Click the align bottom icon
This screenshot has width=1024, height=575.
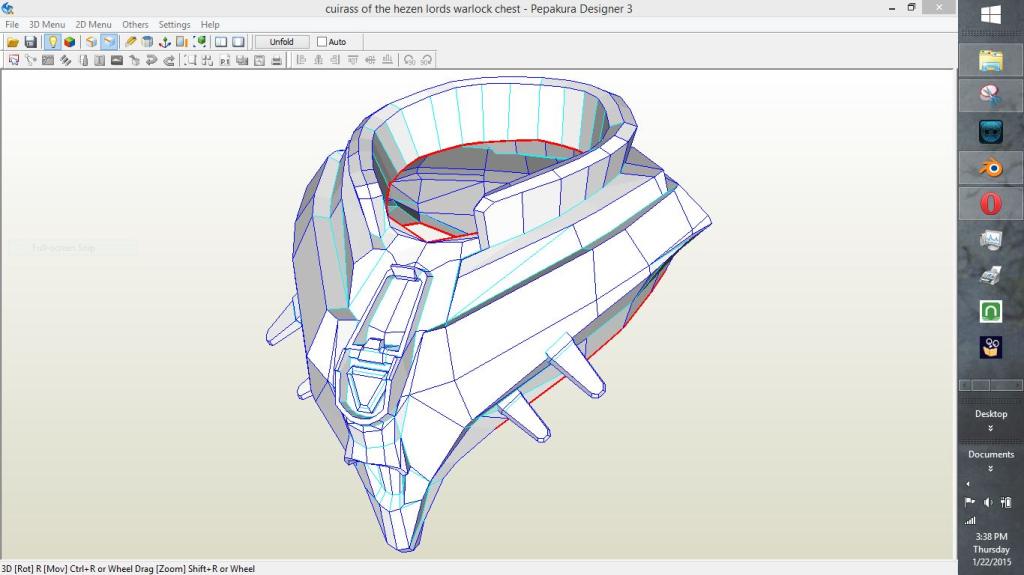[x=387, y=60]
